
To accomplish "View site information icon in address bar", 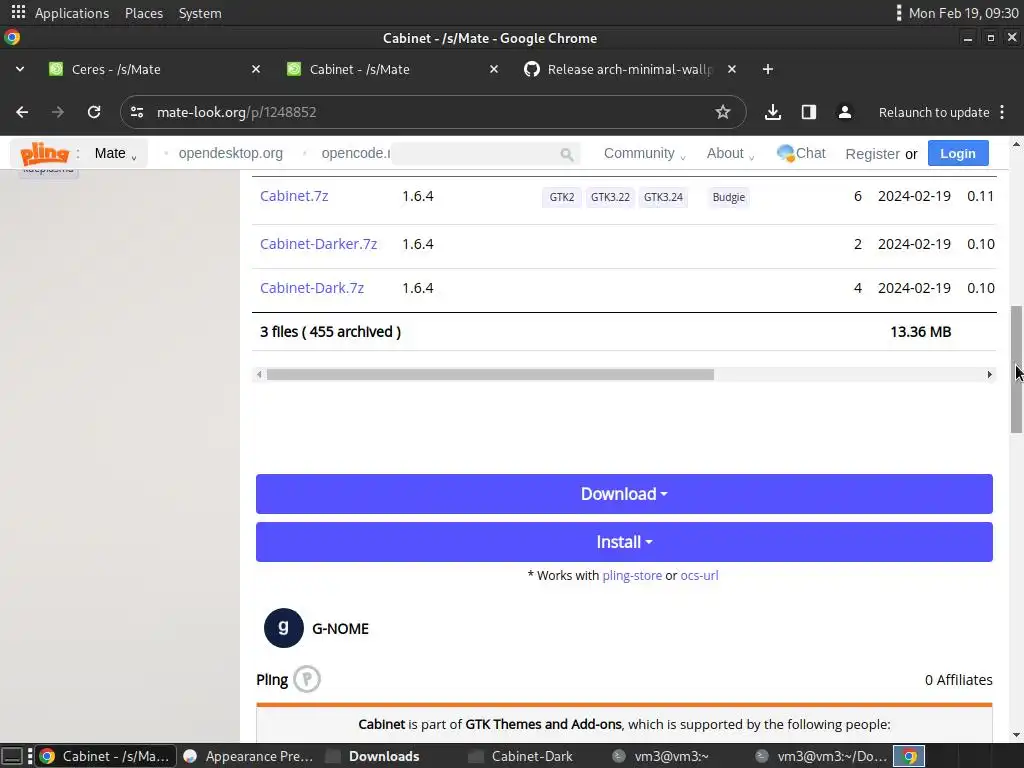I will click(x=137, y=112).
